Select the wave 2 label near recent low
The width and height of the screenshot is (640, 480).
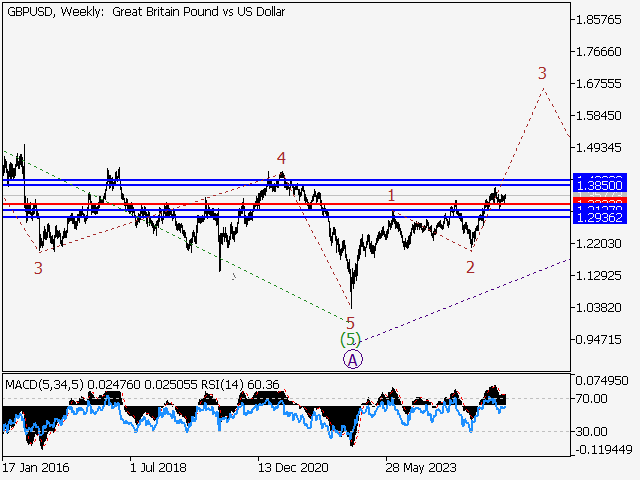point(470,266)
